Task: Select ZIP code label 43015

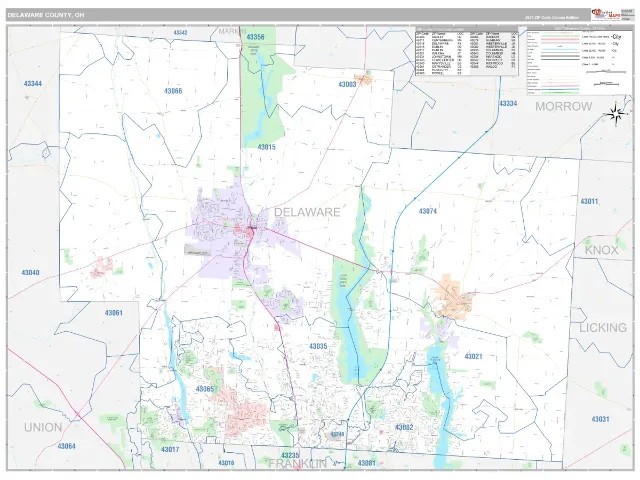Action: coord(267,147)
